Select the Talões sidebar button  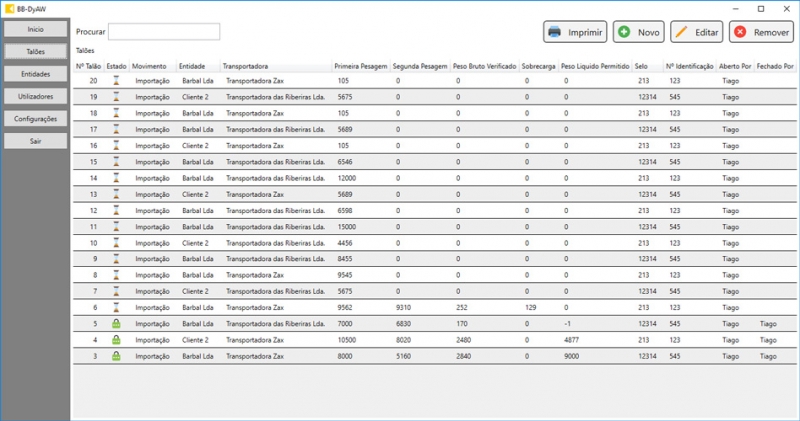[x=35, y=51]
